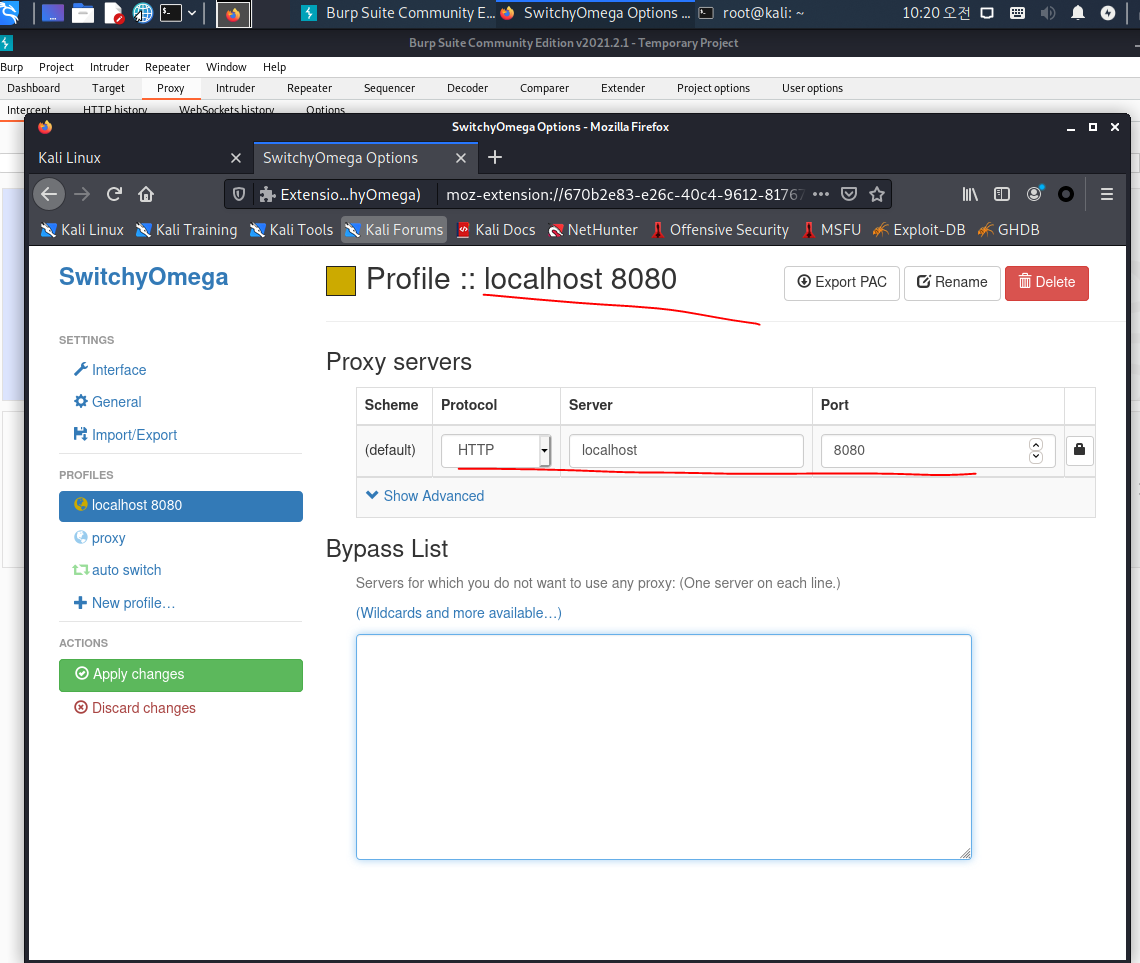This screenshot has width=1140, height=963.
Task: Open Kali Training bookmark
Action: point(187,230)
